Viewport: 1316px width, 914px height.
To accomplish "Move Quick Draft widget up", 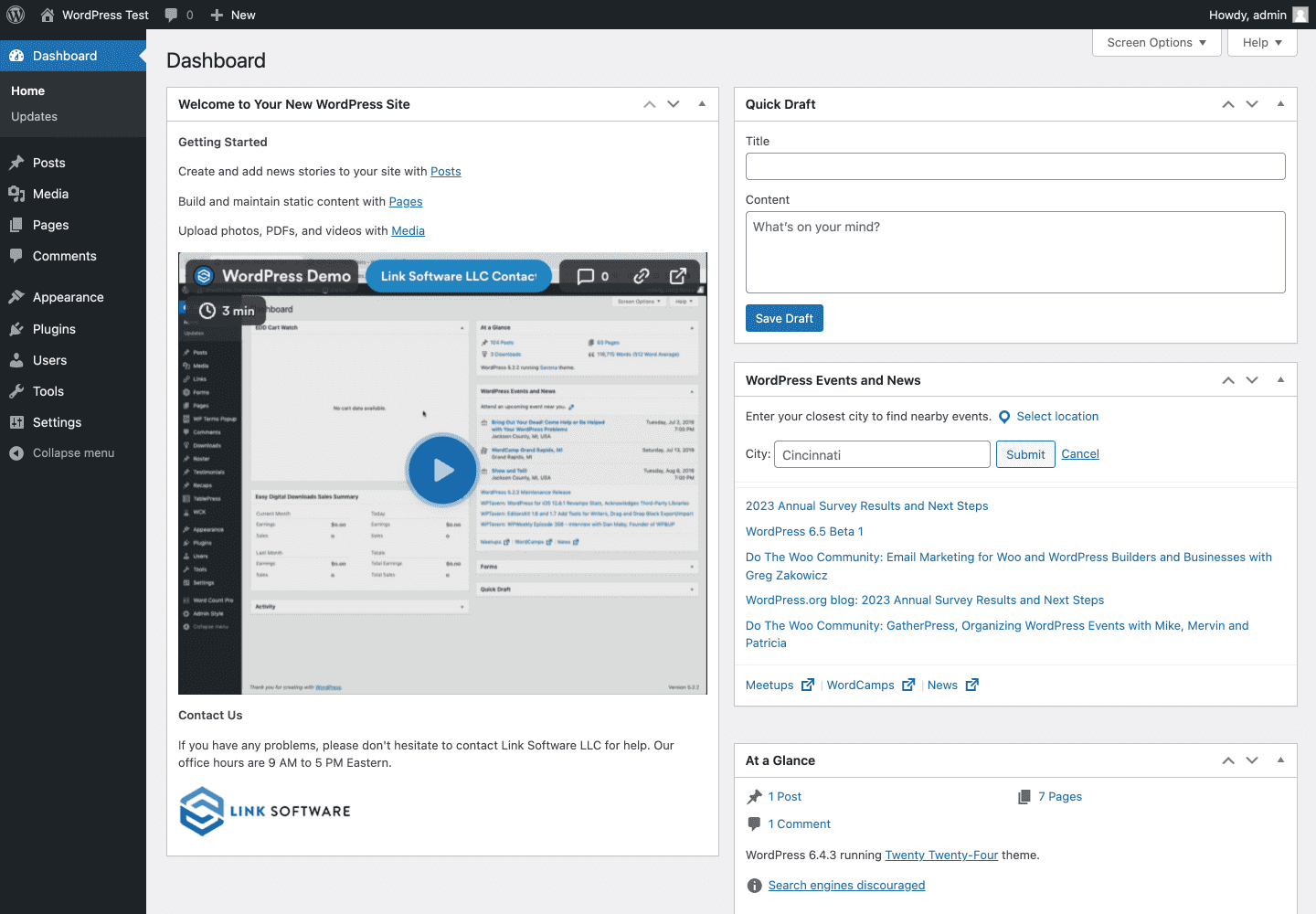I will pyautogui.click(x=1228, y=104).
